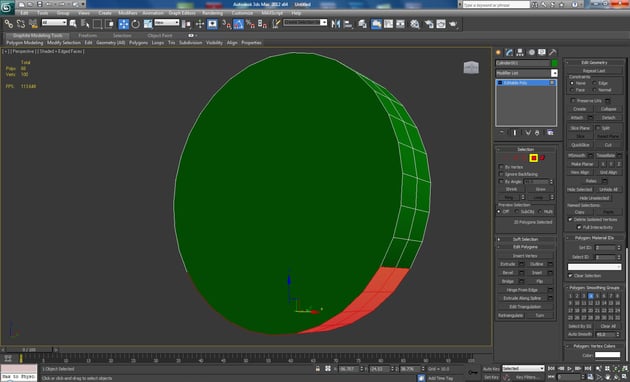630x382 pixels.
Task: Click the Extrude button
Action: (507, 264)
